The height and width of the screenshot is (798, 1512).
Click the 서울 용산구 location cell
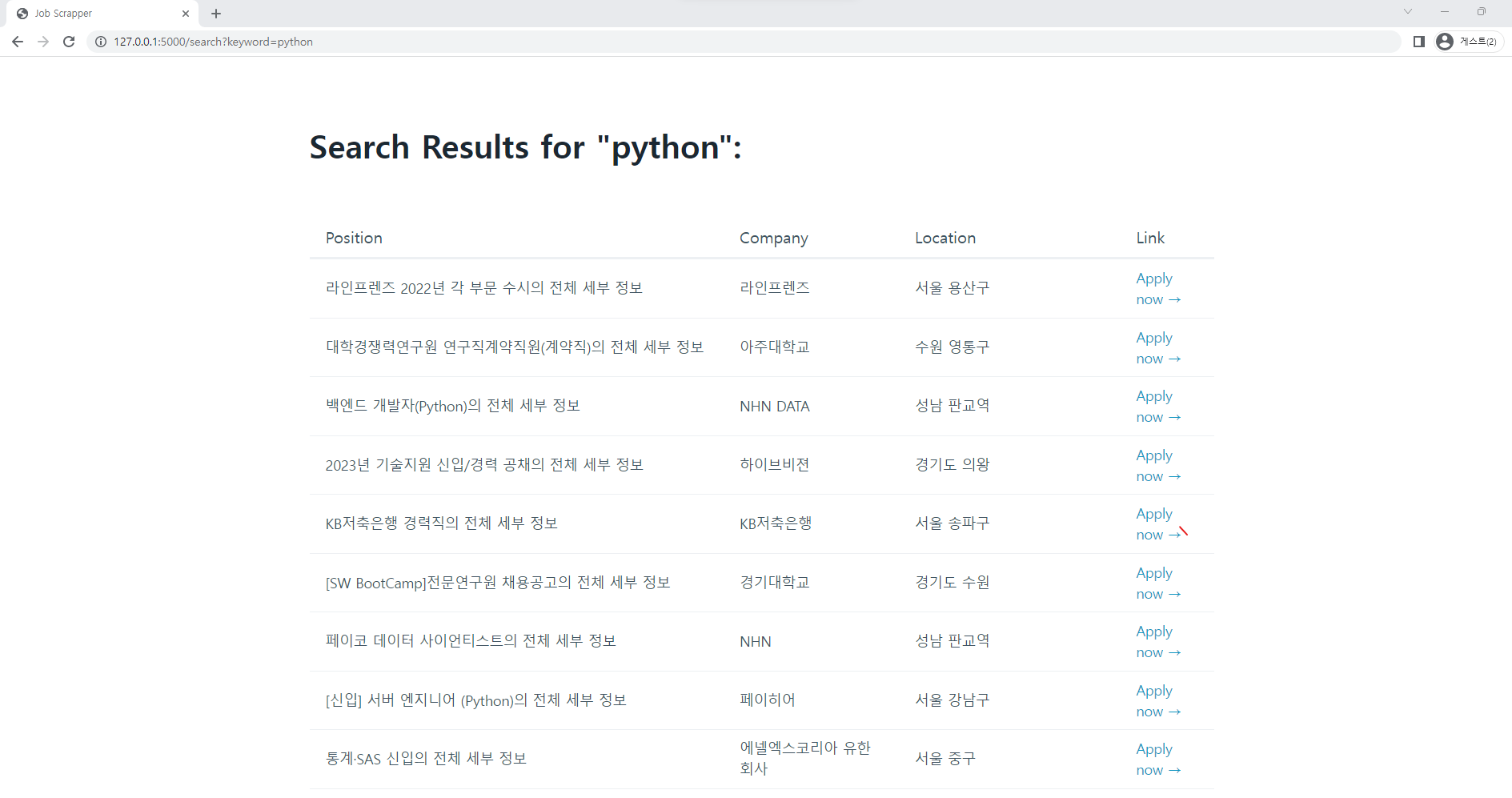point(953,288)
